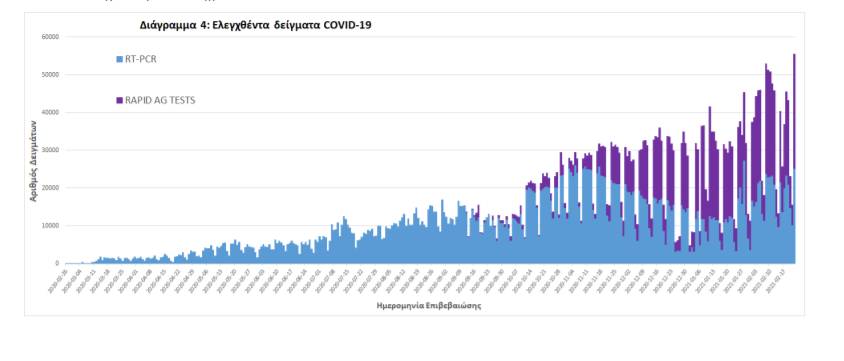Click the tallest purple bar at far right
This screenshot has height=361, width=844.
click(794, 110)
